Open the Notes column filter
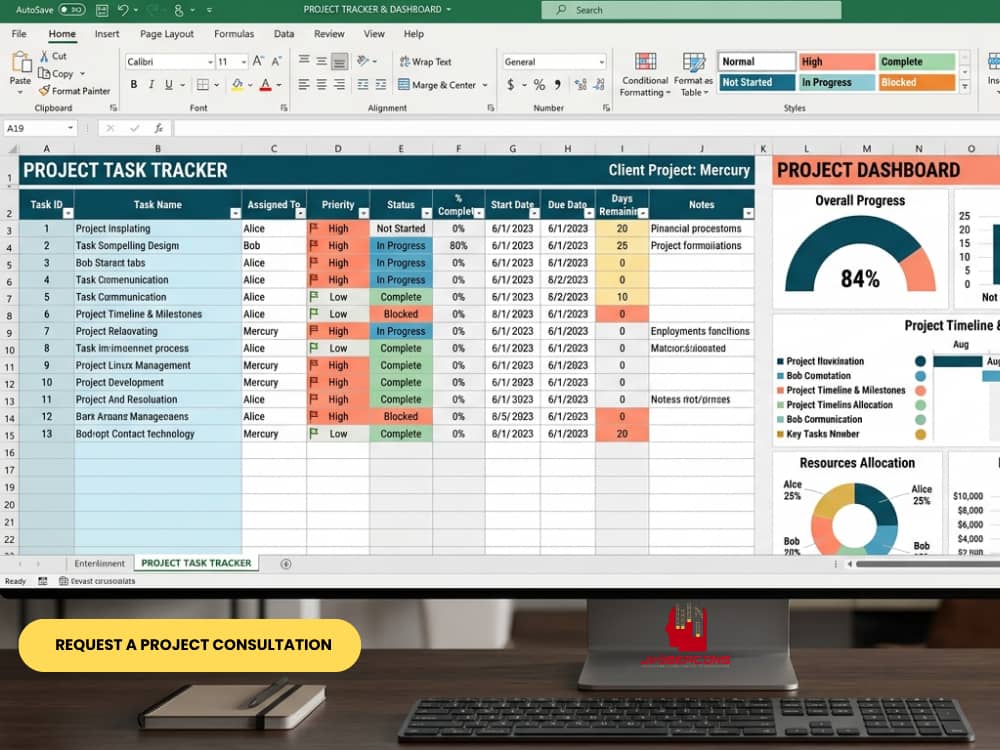Image resolution: width=1000 pixels, height=750 pixels. tap(748, 213)
